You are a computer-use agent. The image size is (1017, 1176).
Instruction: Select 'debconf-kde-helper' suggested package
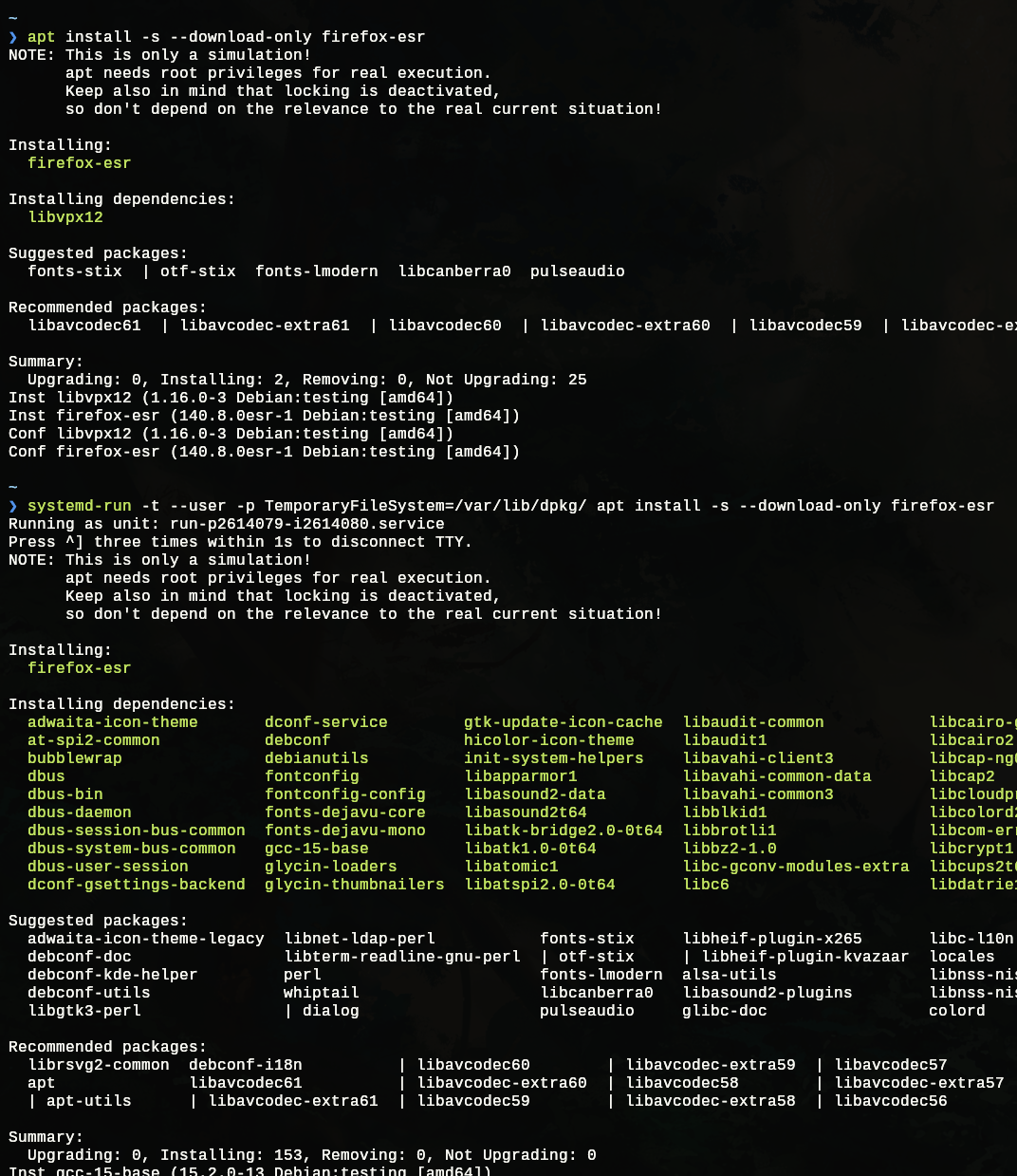pyautogui.click(x=113, y=975)
